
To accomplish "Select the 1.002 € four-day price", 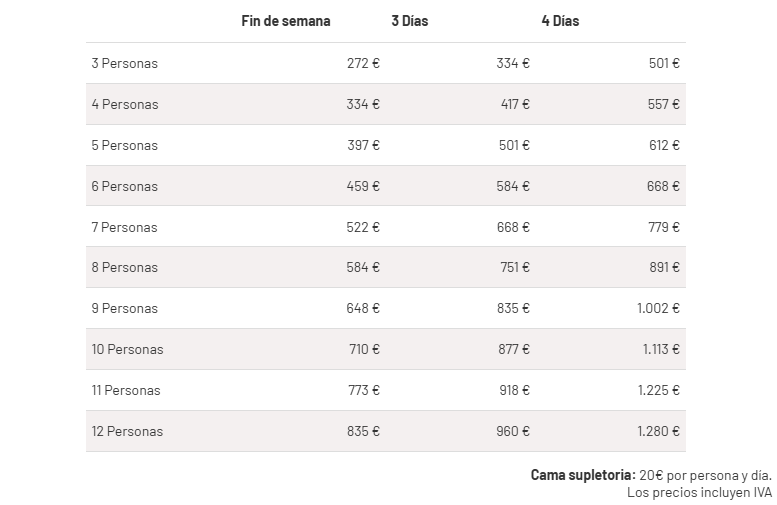I will 658,308.
